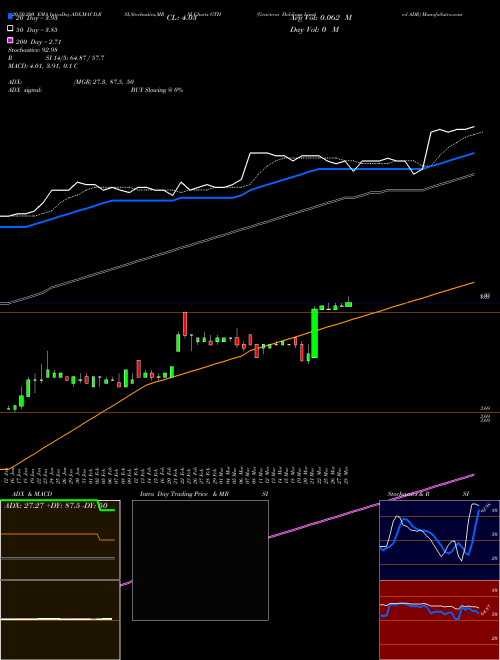Click the 'Stochastics: 92.98' readout
Image resolution: width=500 pixels, height=660 pixels.
[x=32, y=50]
